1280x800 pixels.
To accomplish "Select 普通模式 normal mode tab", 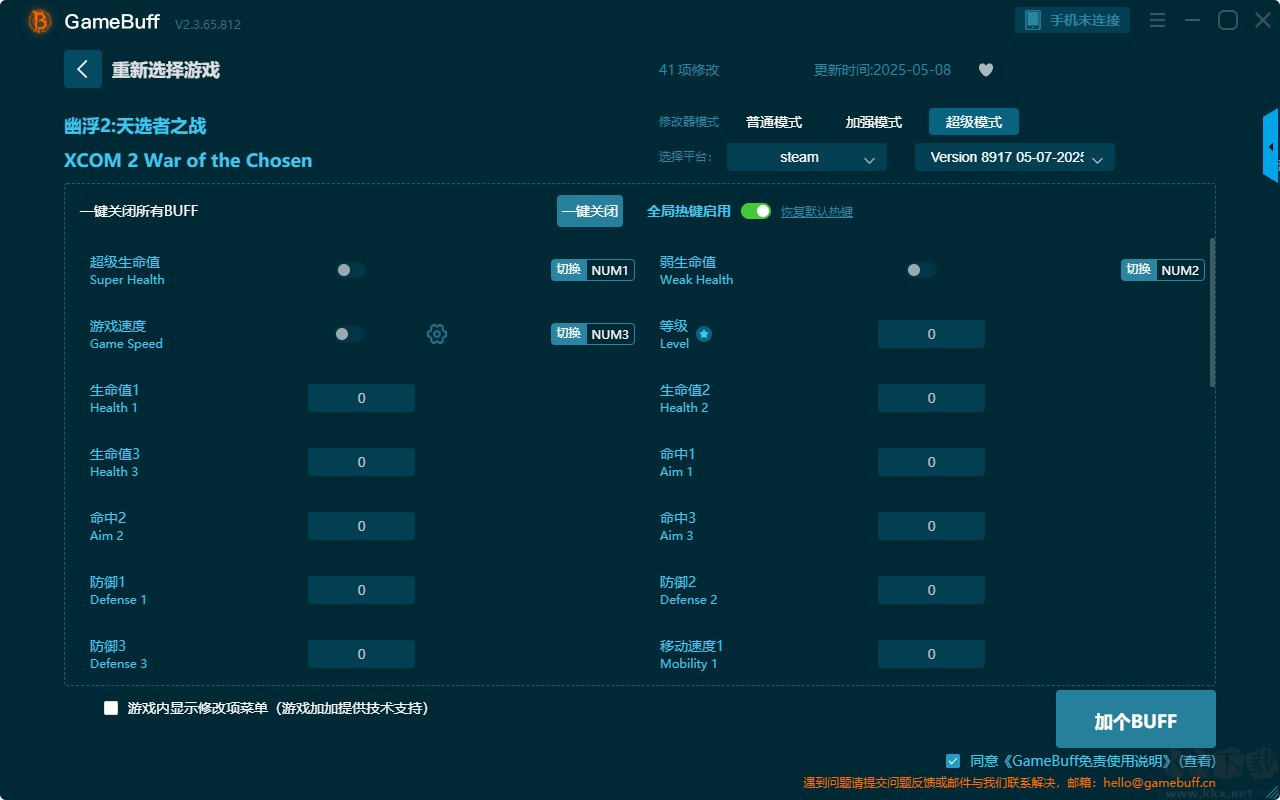I will click(x=774, y=122).
